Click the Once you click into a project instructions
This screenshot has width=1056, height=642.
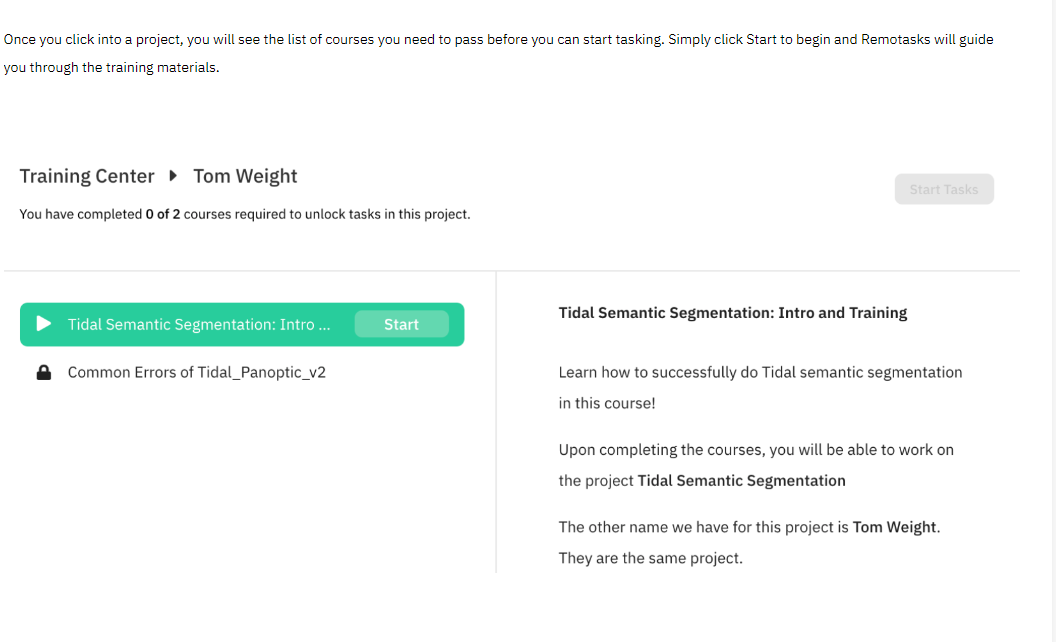tap(498, 53)
